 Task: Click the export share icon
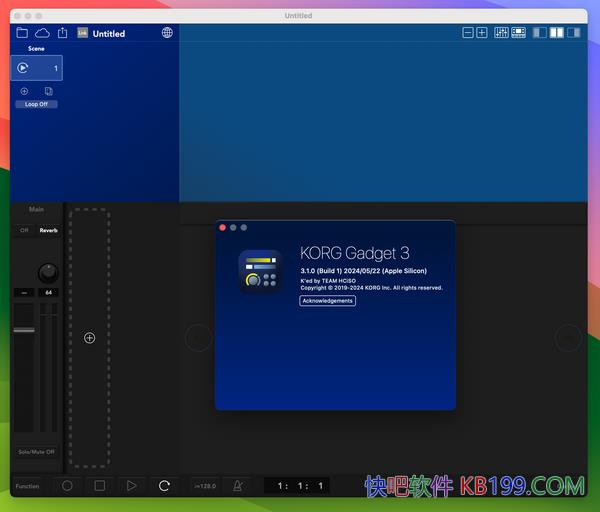point(63,33)
